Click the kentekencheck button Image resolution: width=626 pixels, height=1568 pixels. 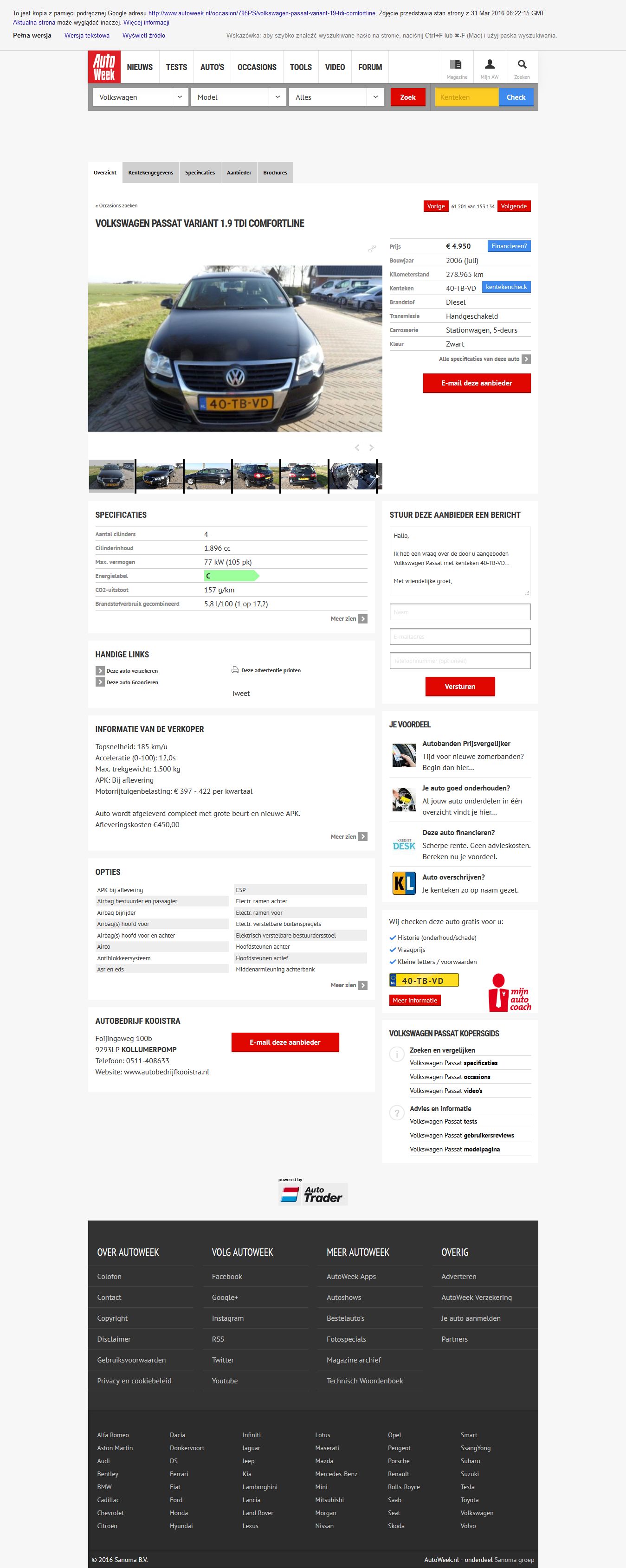[507, 287]
